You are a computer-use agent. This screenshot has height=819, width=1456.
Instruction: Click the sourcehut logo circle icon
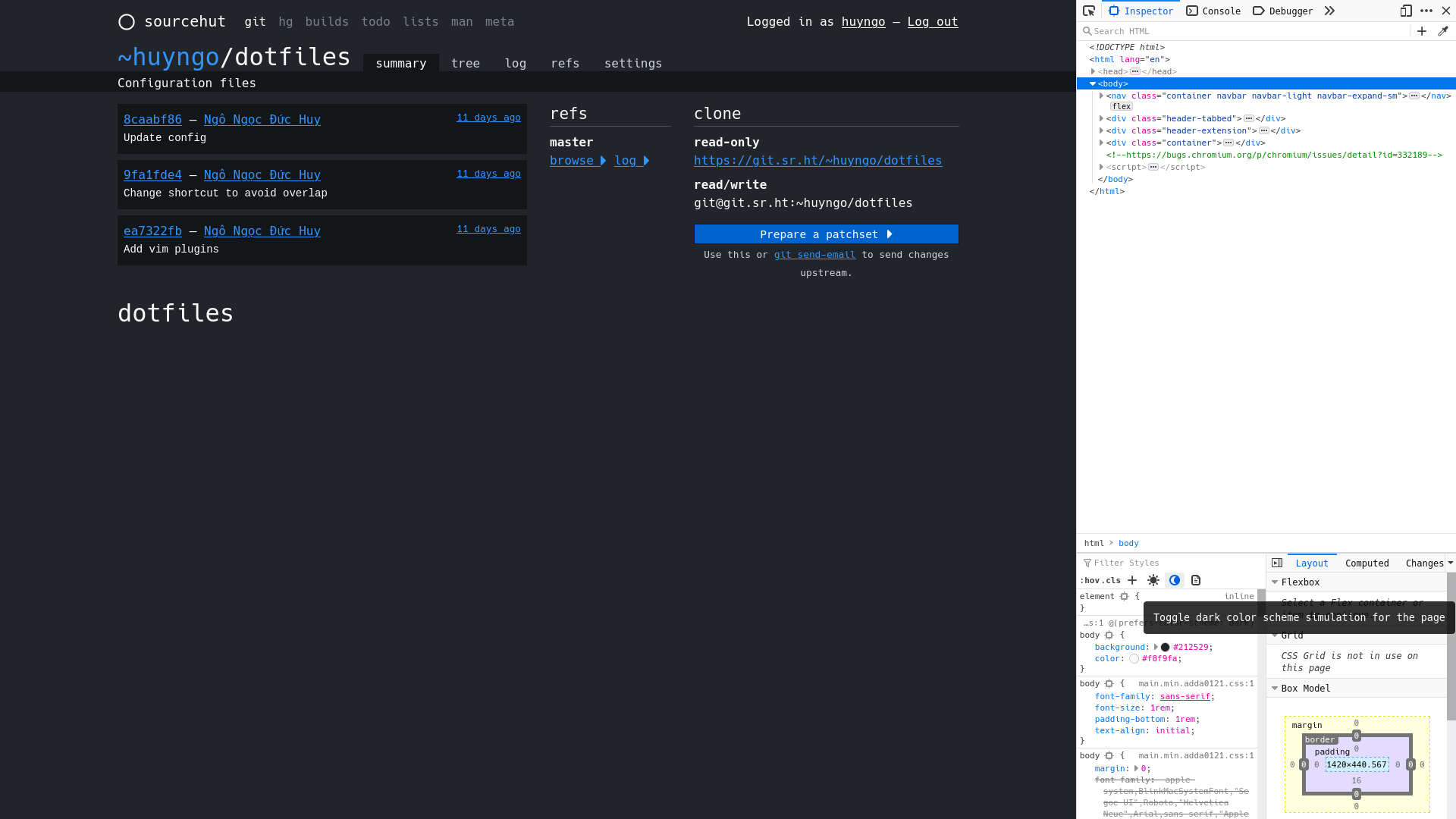127,22
